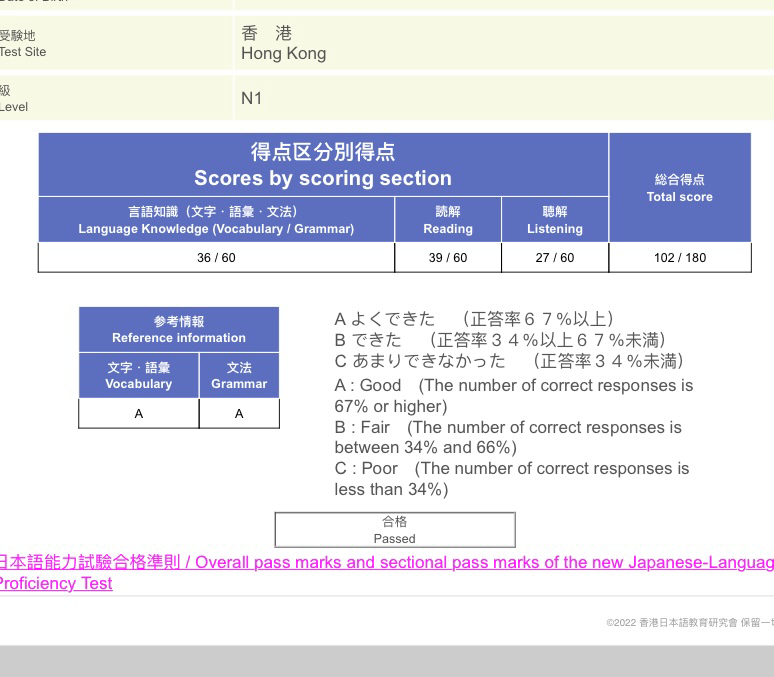Click the Japanese line 'A よくできた'

point(474,319)
